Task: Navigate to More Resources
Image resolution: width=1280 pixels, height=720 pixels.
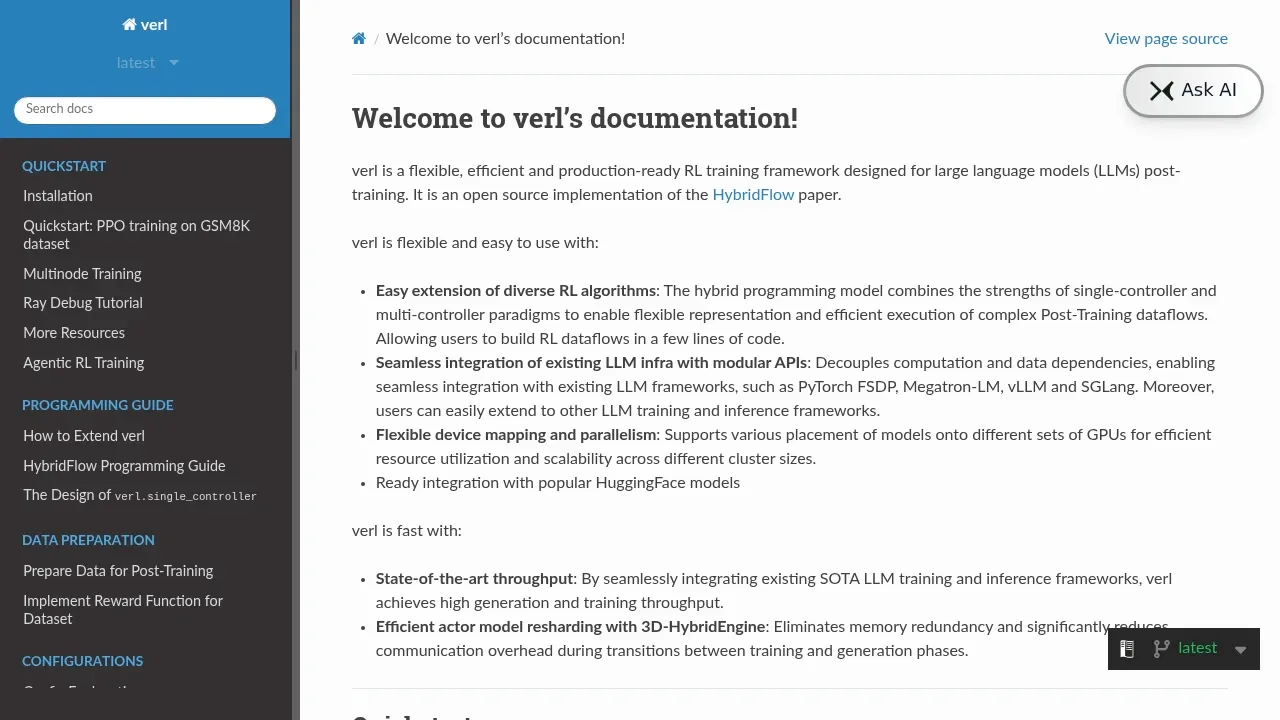Action: (x=74, y=333)
